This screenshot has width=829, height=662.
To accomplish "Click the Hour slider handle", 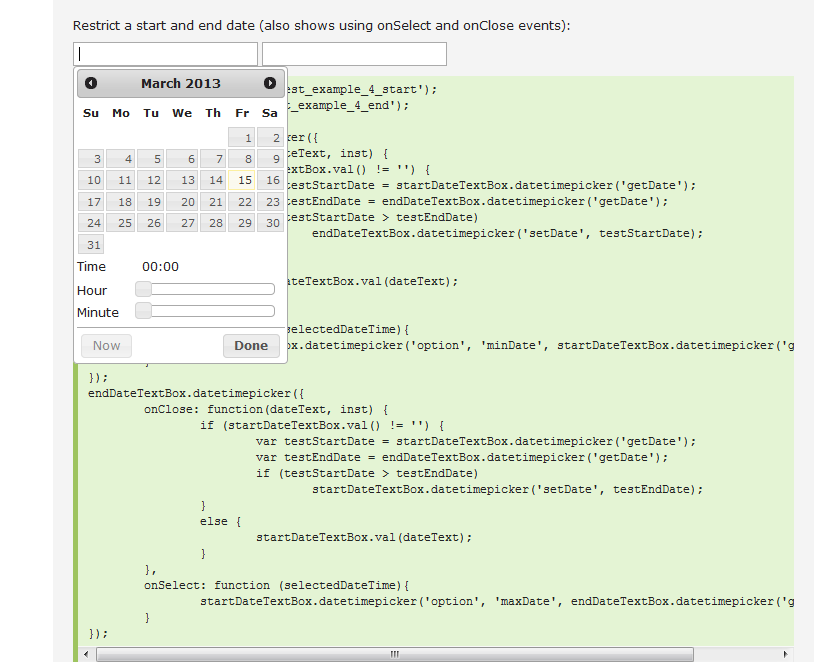I will pos(143,289).
